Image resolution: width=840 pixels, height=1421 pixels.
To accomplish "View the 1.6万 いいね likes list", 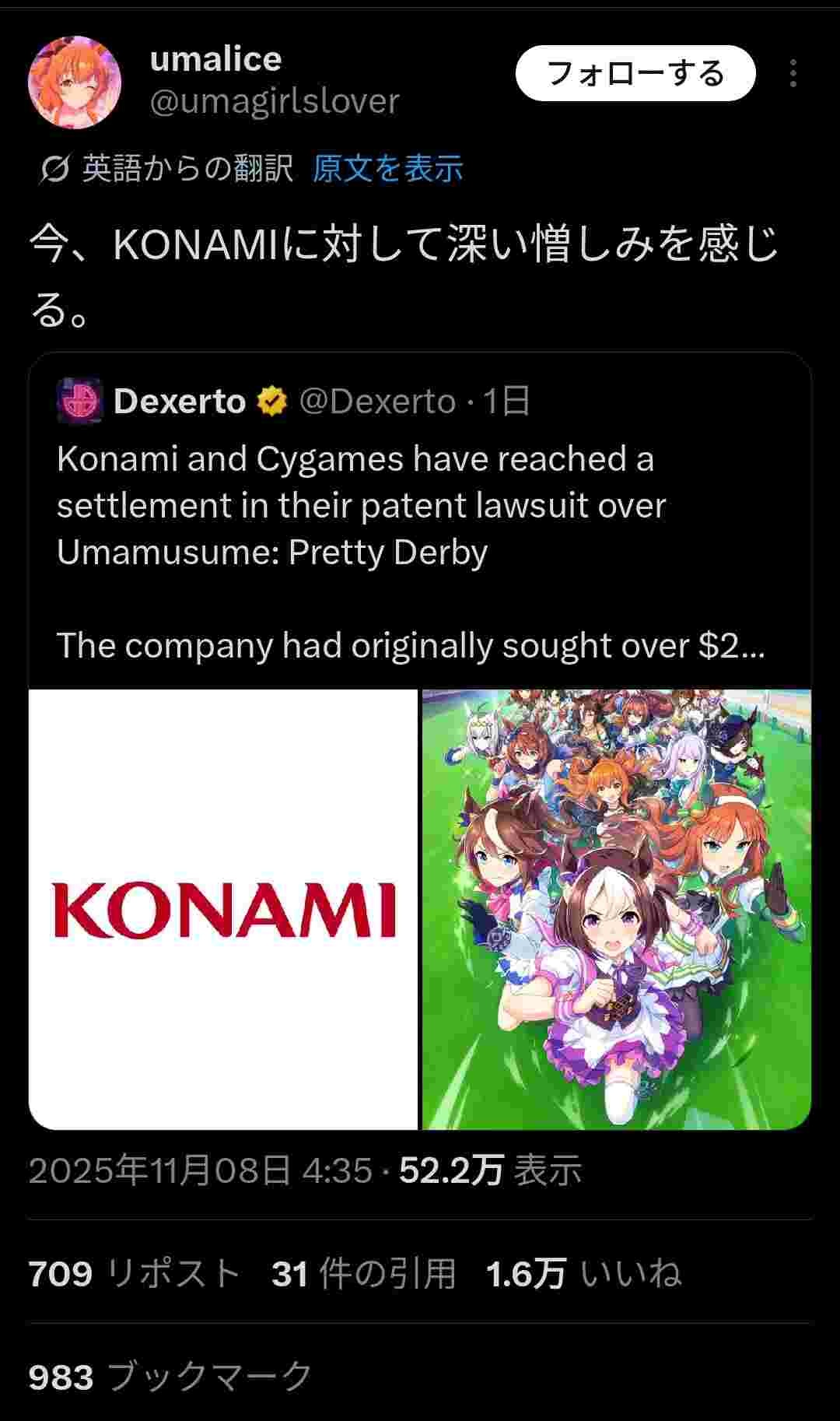I will 583,1274.
